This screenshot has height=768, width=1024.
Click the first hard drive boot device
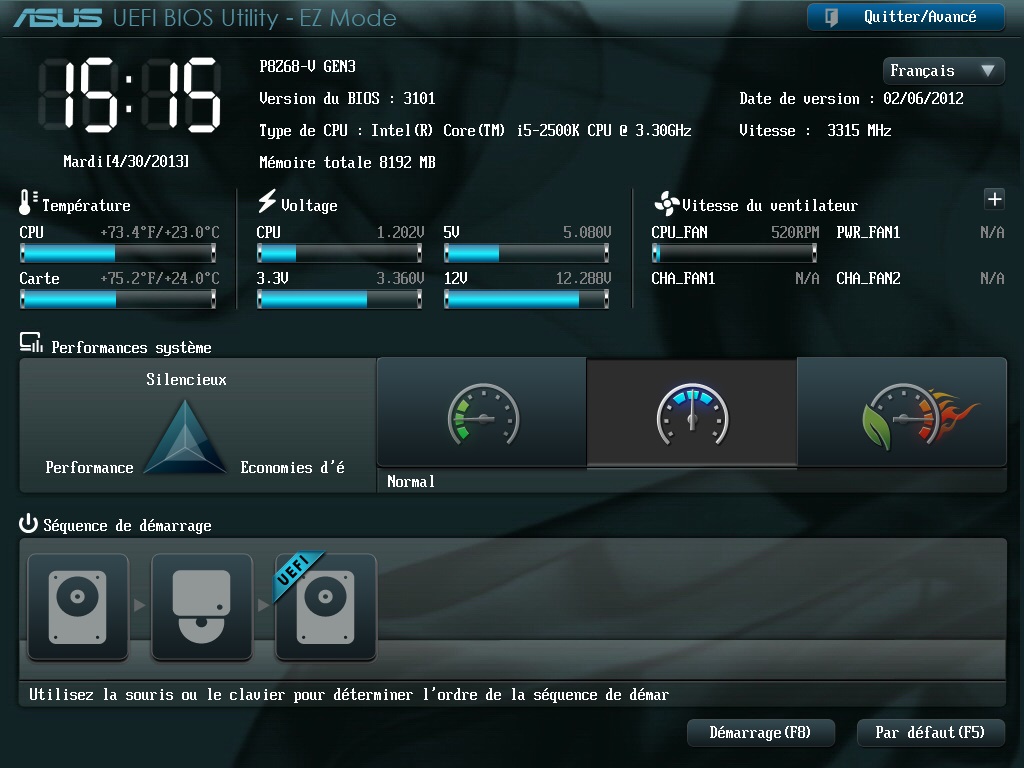coord(78,606)
